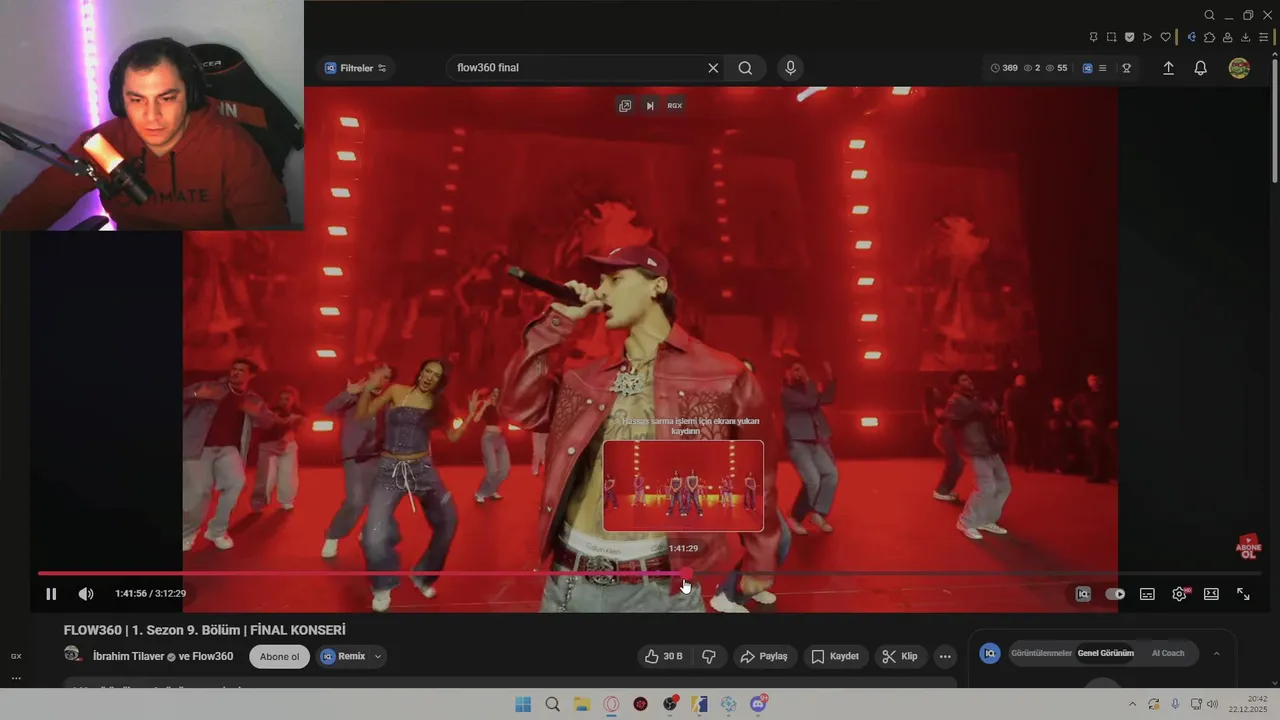Switch to AI Coach tab
Viewport: 1280px width, 720px height.
(x=1168, y=654)
